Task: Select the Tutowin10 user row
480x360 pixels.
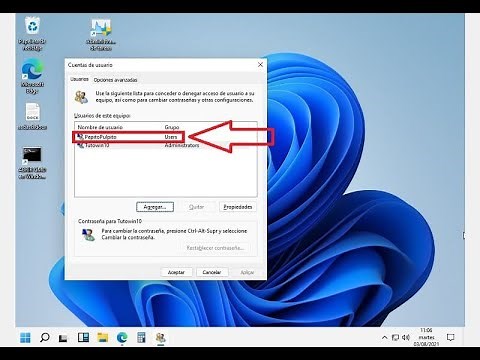Action: click(x=166, y=145)
